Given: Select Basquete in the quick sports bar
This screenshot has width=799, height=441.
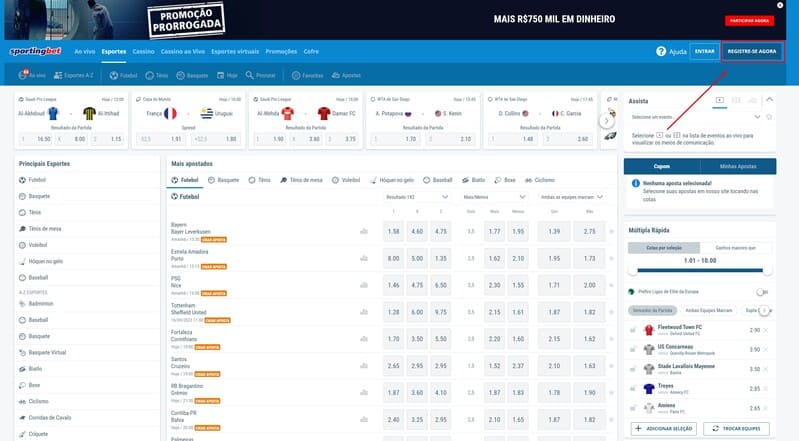Looking at the screenshot, I should (192, 75).
